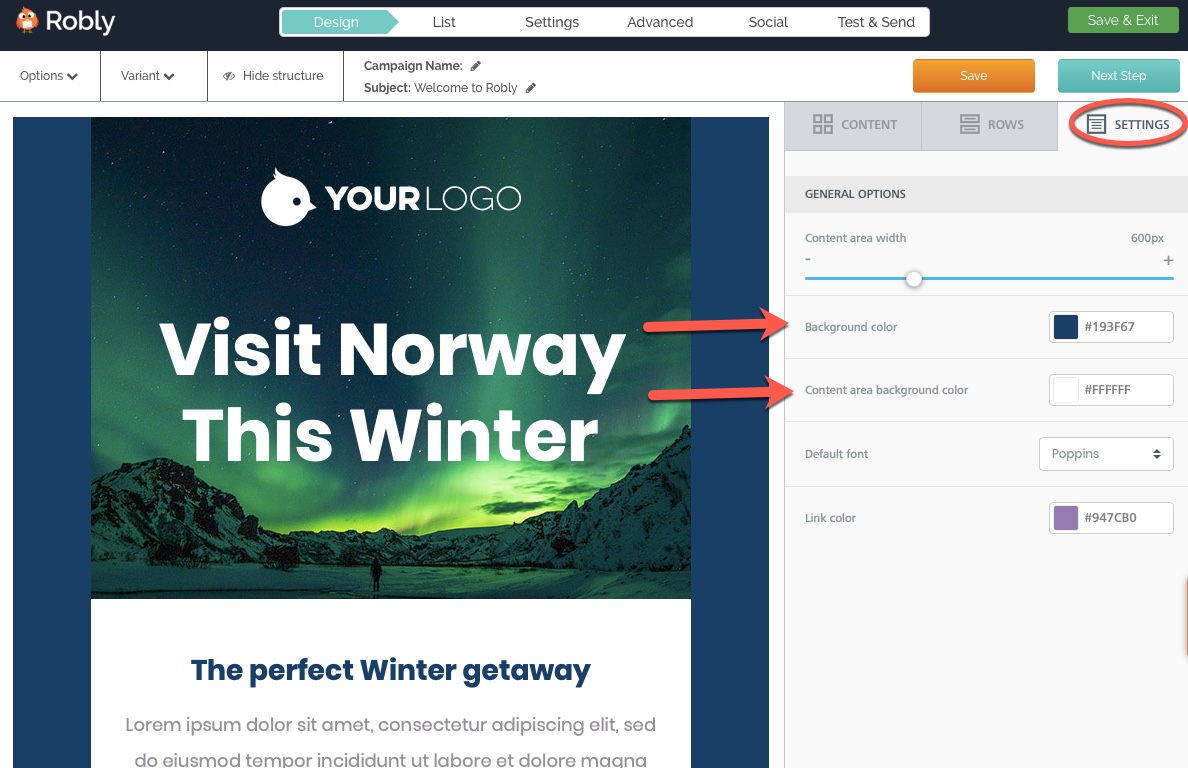The image size is (1188, 768).
Task: Click the Next Step button
Action: (1118, 76)
